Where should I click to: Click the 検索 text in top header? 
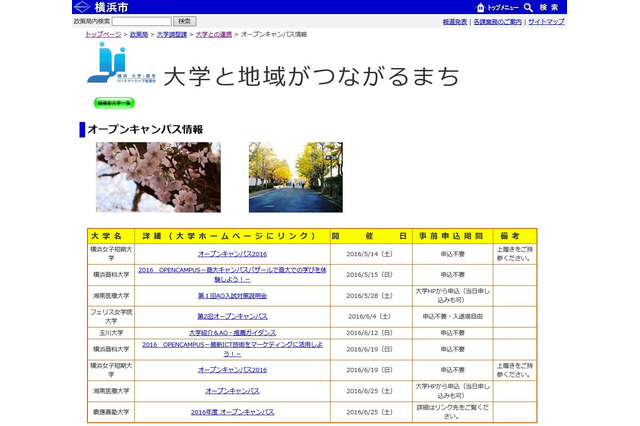pyautogui.click(x=549, y=7)
